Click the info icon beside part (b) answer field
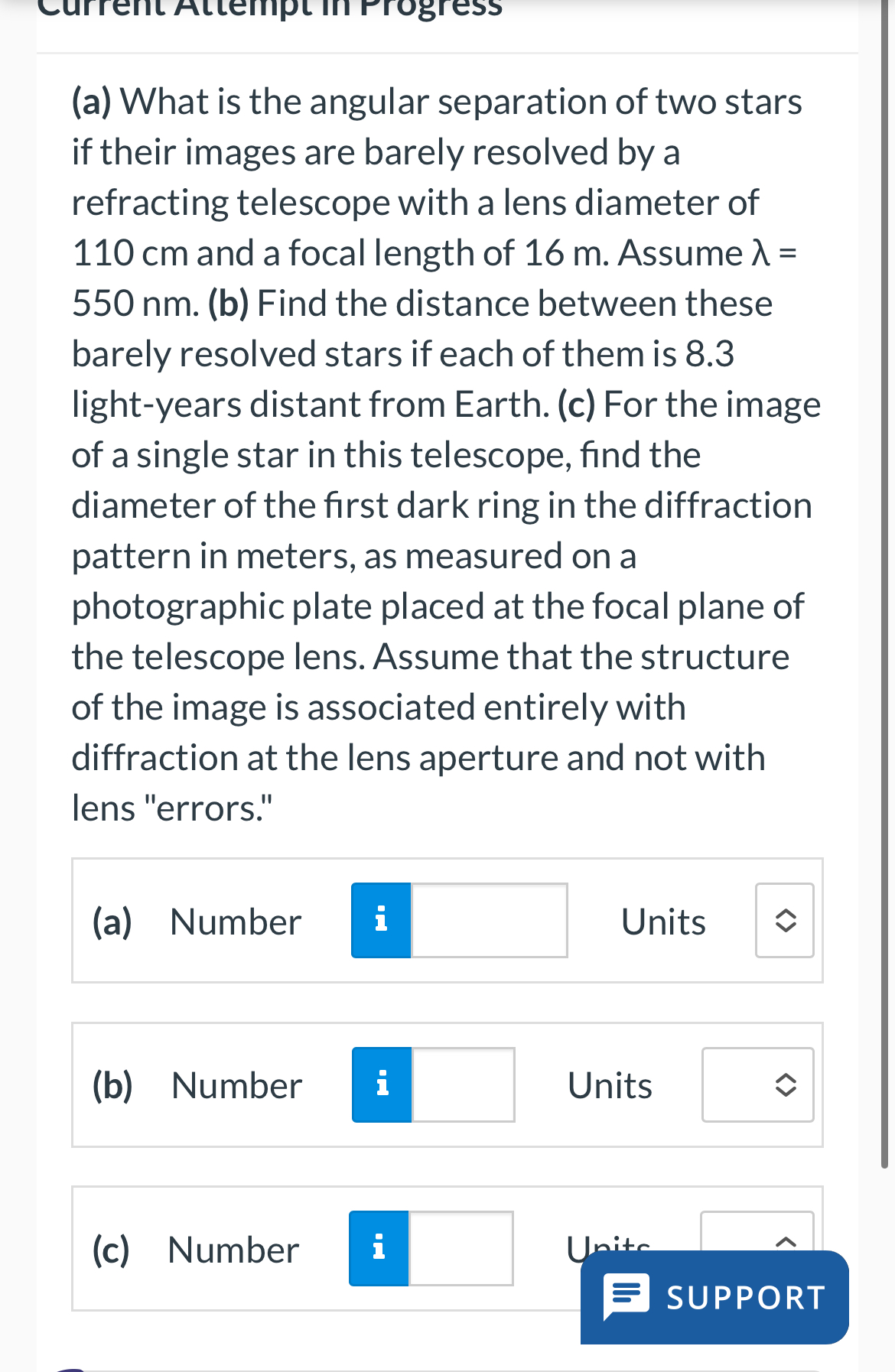 (380, 1084)
